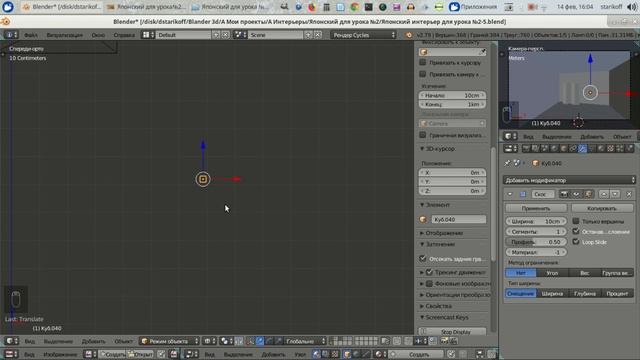Open the Режим объекта mode dropdown

click(169, 341)
